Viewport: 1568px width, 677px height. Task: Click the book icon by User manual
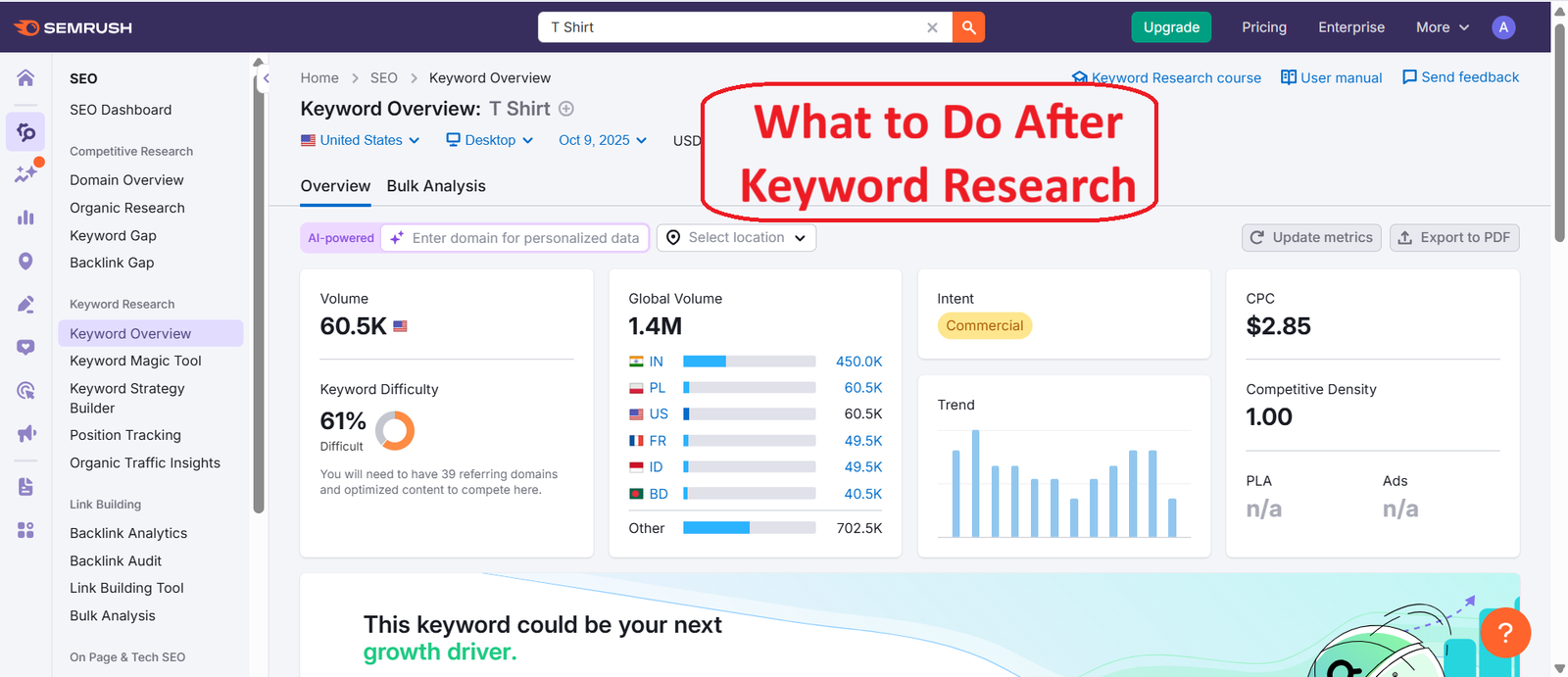point(1289,77)
